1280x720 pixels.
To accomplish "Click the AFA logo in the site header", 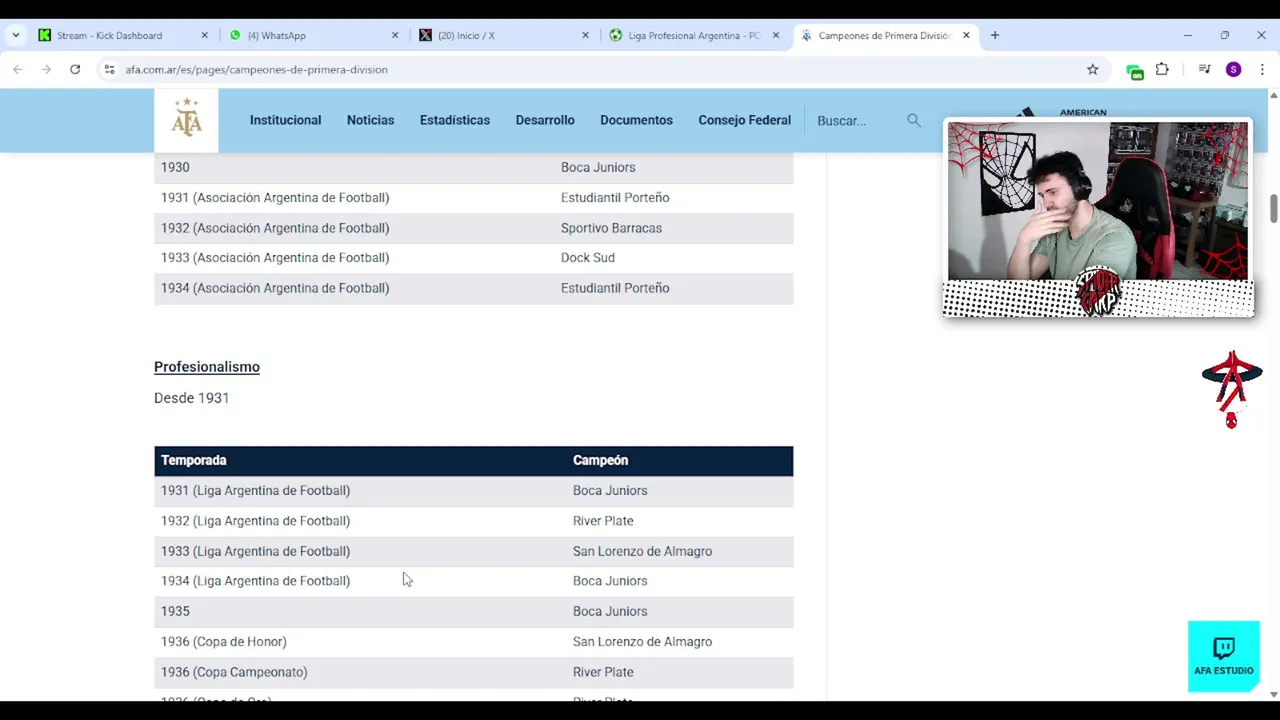I will pos(186,120).
